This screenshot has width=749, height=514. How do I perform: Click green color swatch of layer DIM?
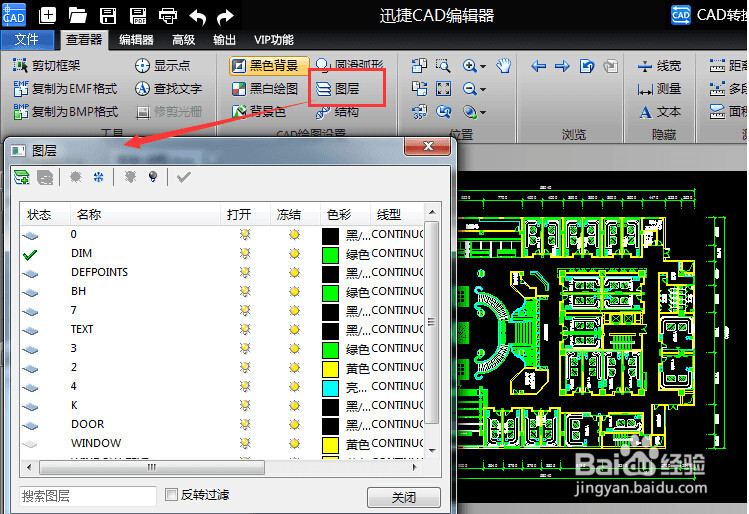click(331, 255)
